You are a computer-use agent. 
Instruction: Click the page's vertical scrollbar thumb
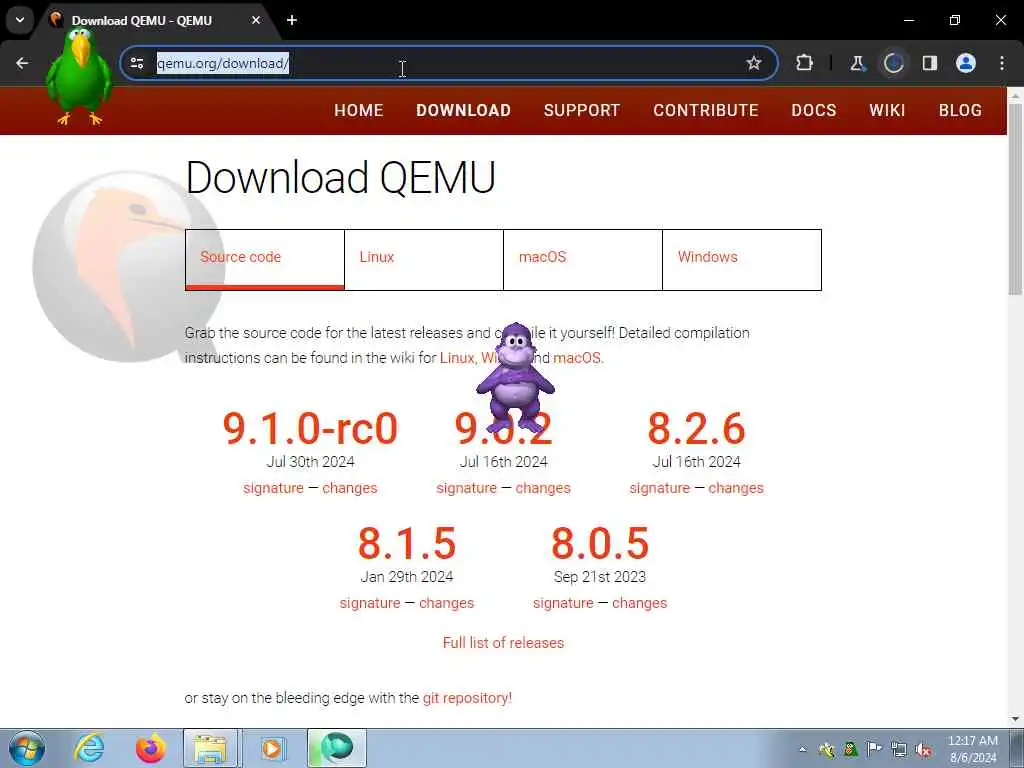(x=1015, y=199)
